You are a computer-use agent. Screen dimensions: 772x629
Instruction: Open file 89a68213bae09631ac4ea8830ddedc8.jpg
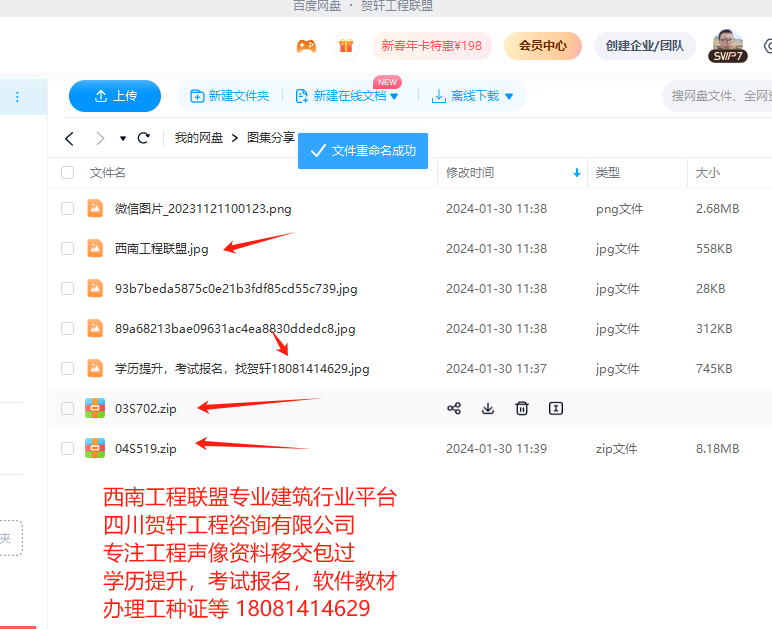[235, 329]
